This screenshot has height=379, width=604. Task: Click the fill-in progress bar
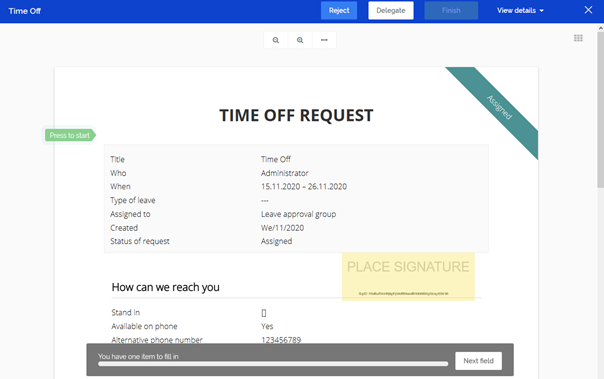pos(273,364)
